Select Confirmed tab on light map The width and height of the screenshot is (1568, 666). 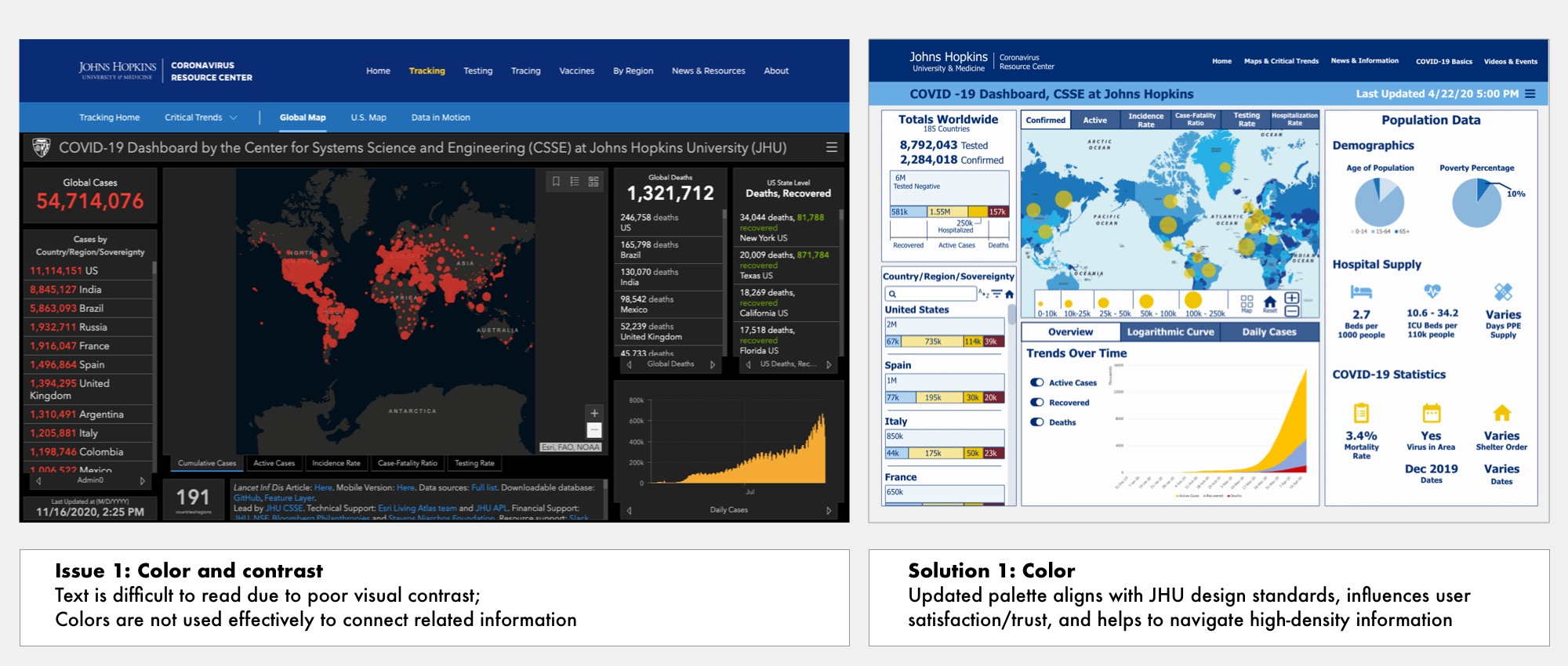click(x=1046, y=120)
